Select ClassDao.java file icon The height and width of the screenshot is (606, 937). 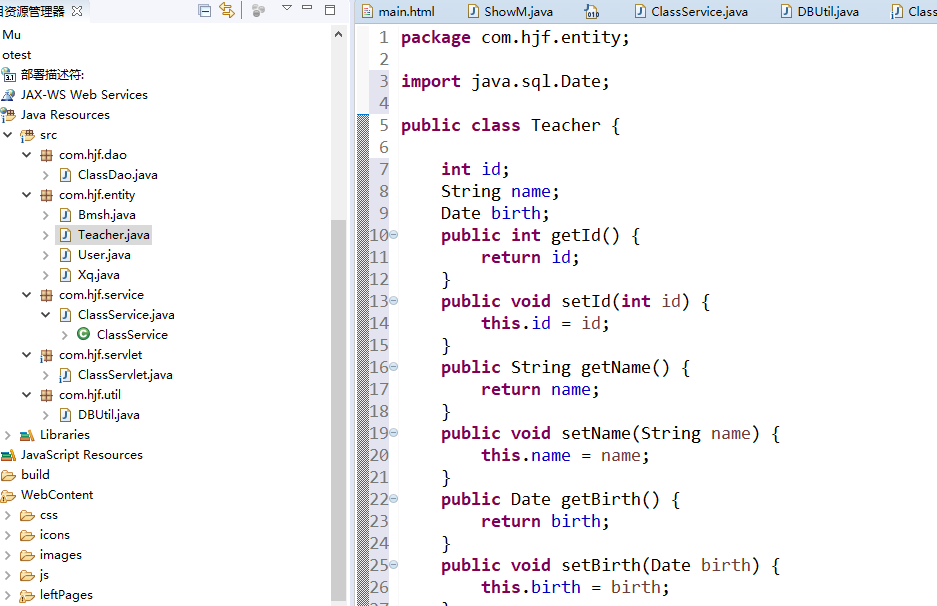click(66, 175)
